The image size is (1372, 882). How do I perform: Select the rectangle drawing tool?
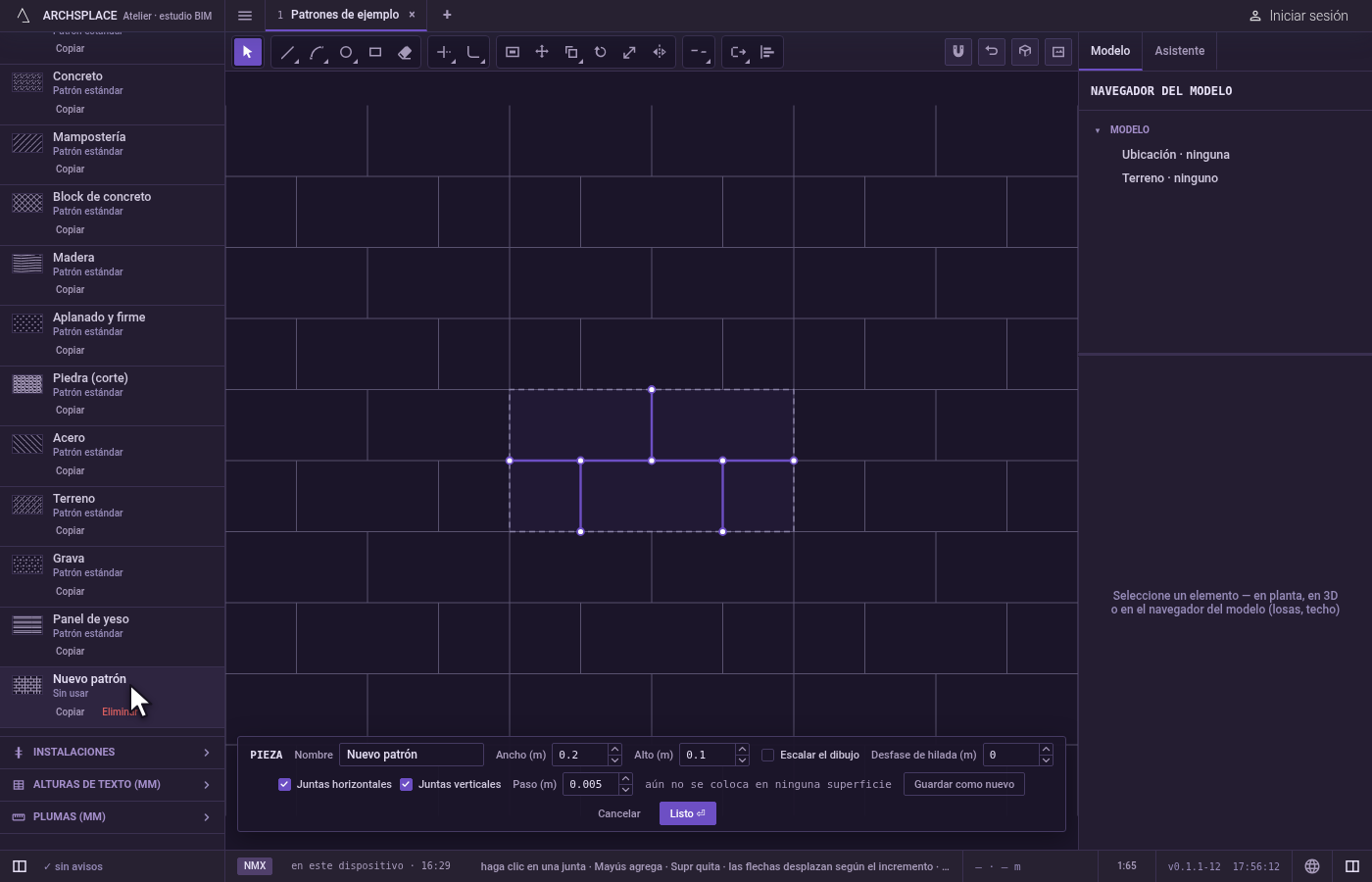(375, 52)
